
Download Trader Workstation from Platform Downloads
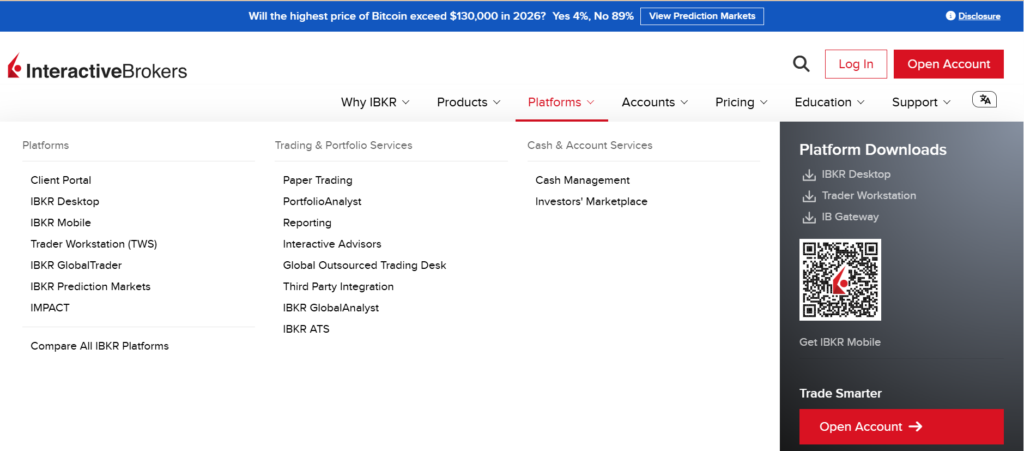(869, 195)
